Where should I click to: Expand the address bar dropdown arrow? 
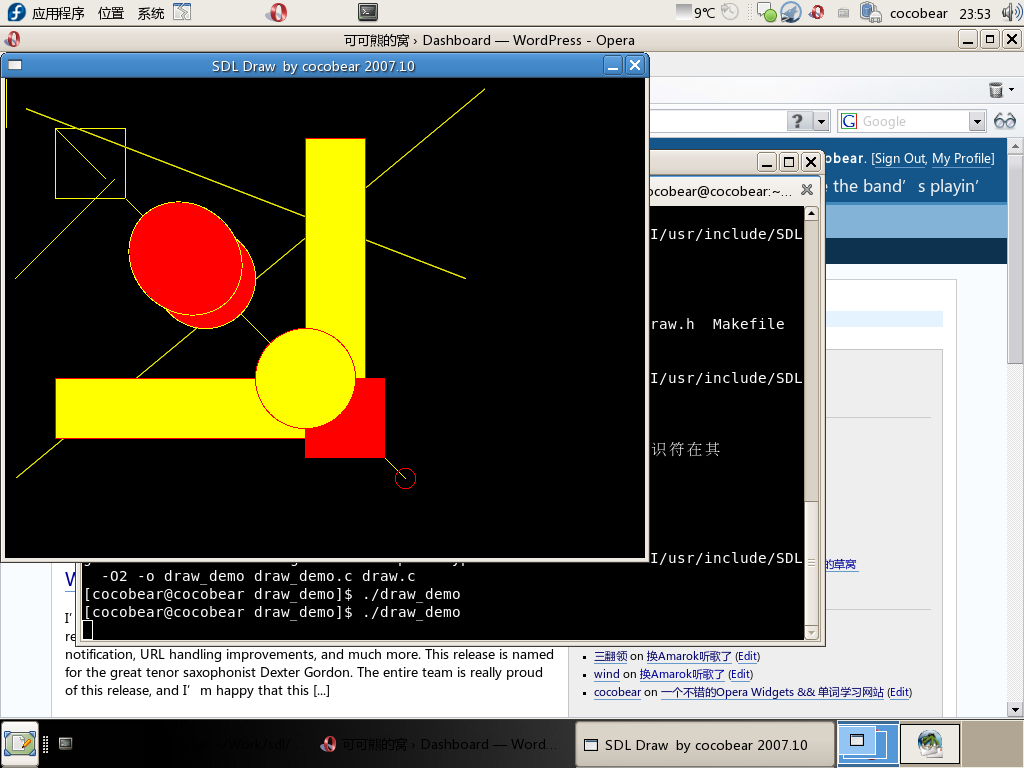pyautogui.click(x=821, y=121)
